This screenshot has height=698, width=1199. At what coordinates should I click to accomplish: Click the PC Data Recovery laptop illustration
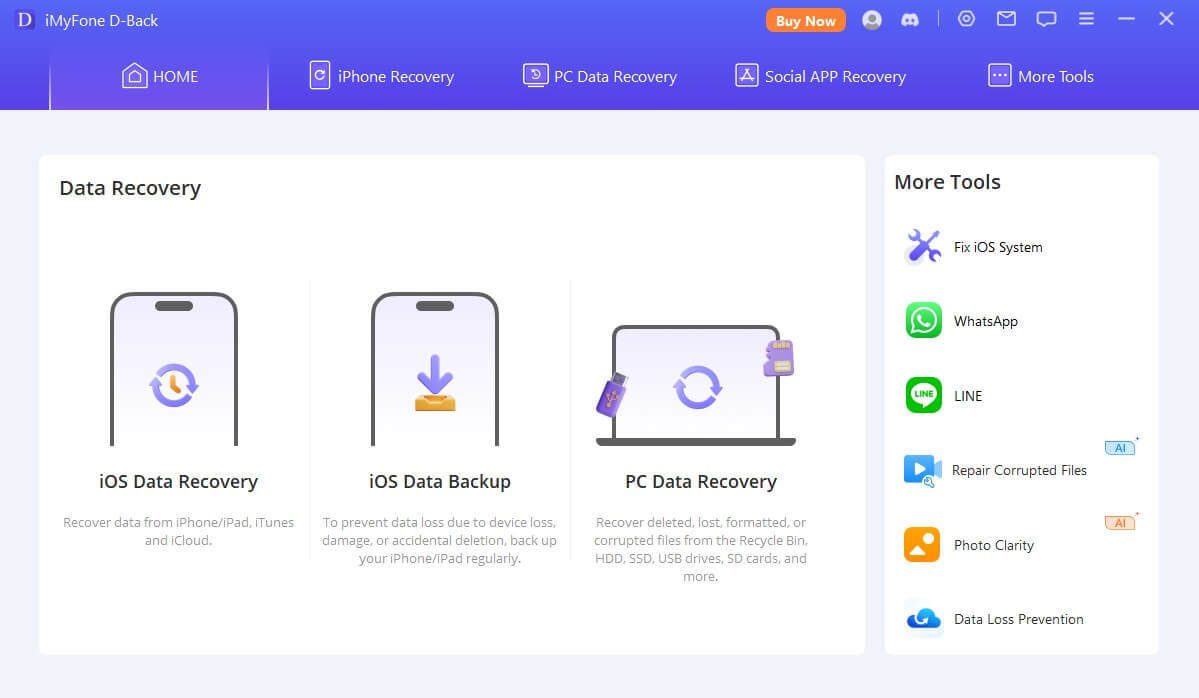pos(696,385)
